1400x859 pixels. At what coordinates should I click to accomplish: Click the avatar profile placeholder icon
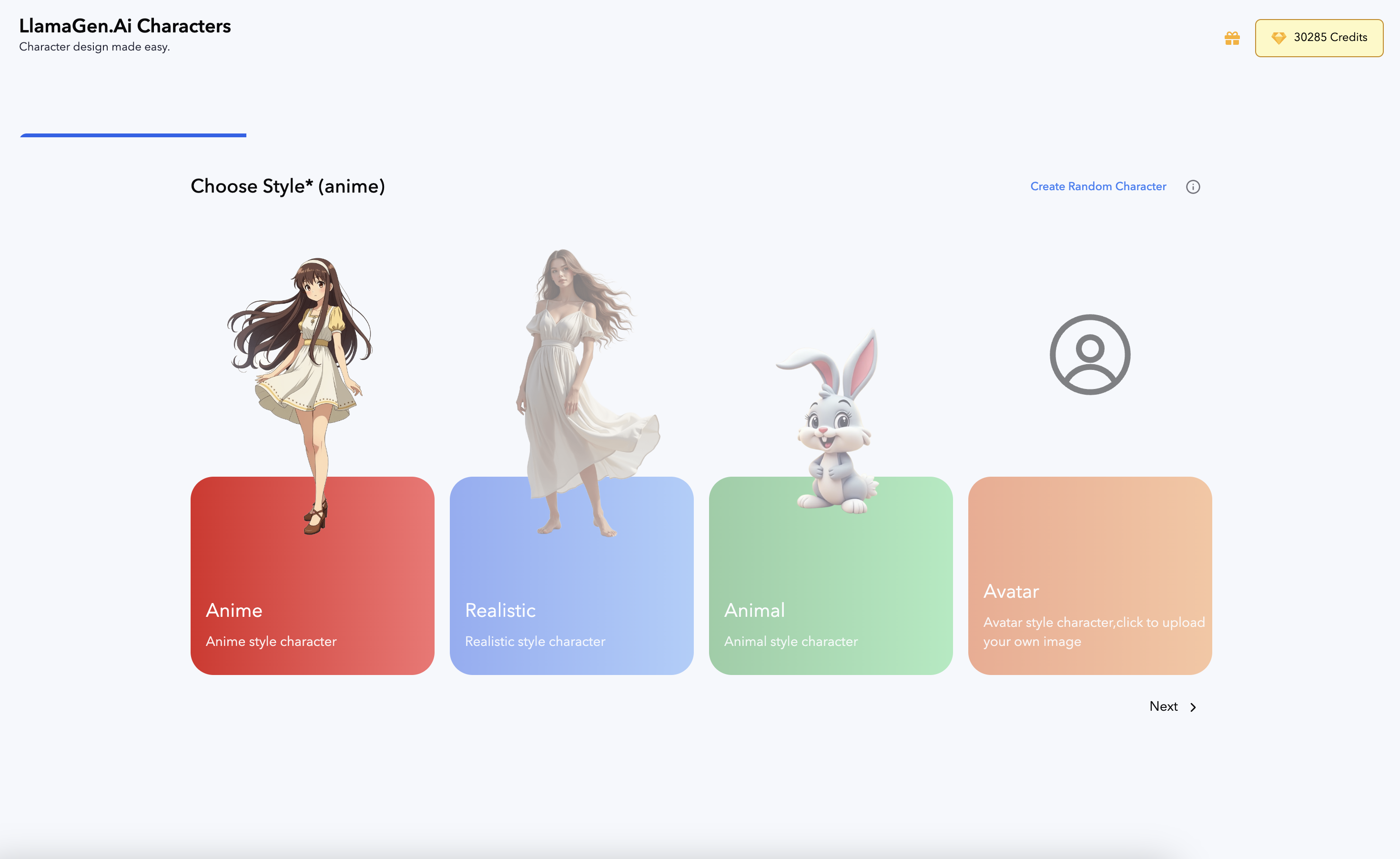click(1089, 354)
